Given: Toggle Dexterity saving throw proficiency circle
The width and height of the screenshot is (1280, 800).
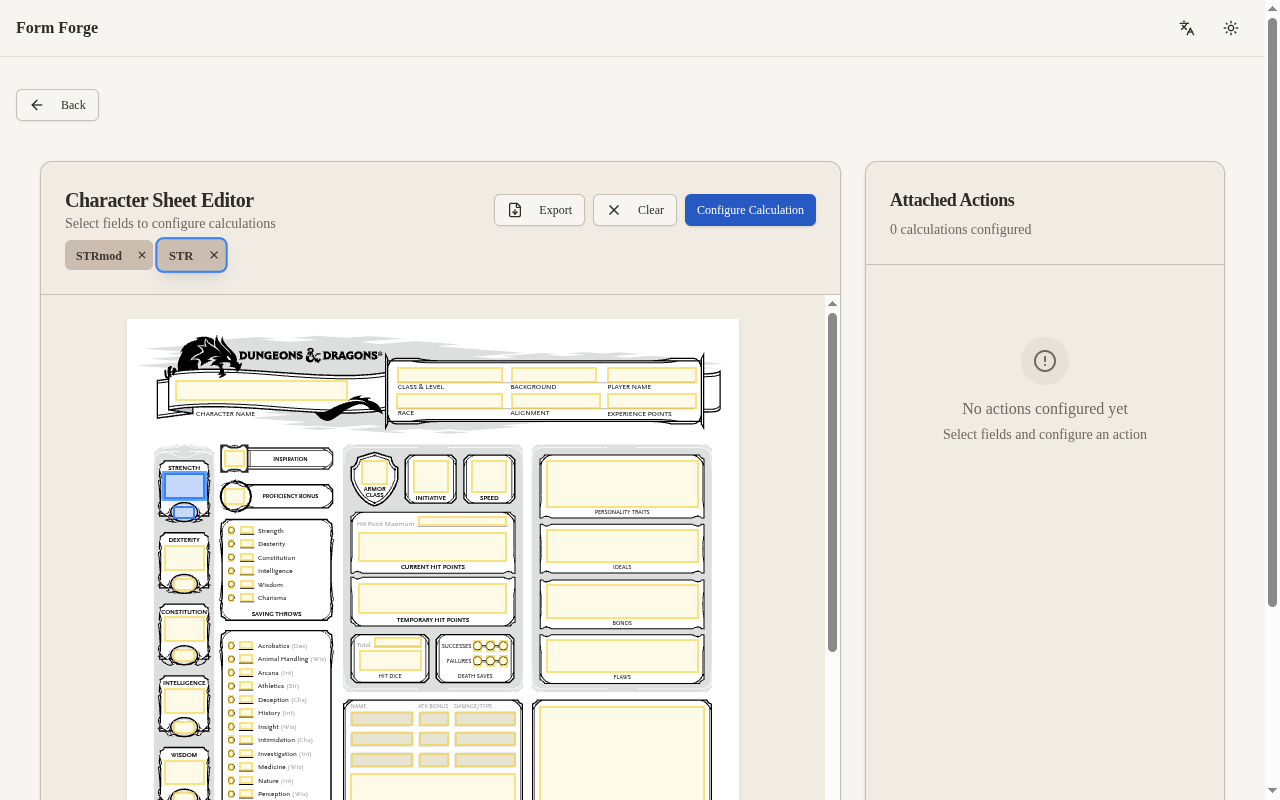Looking at the screenshot, I should coord(231,544).
